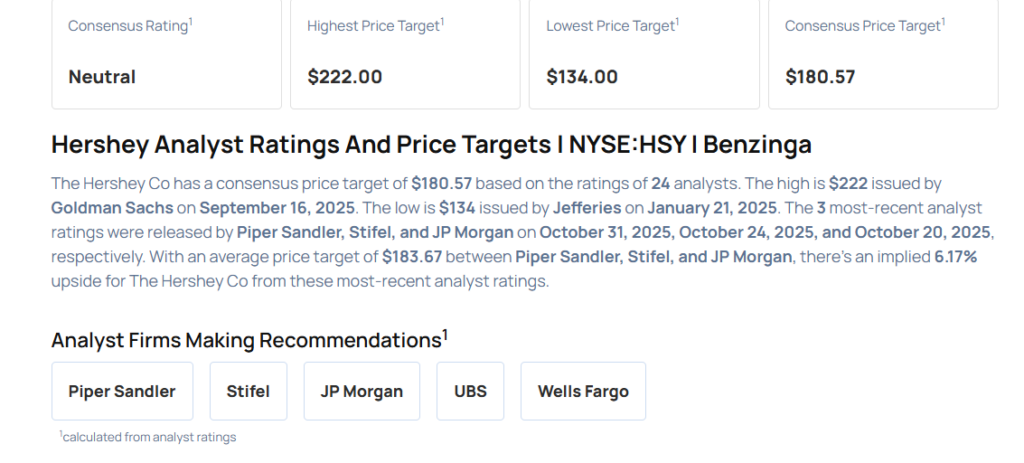This screenshot has width=1024, height=463.
Task: Click the Highest Price Target card label
Action: pyautogui.click(x=373, y=26)
